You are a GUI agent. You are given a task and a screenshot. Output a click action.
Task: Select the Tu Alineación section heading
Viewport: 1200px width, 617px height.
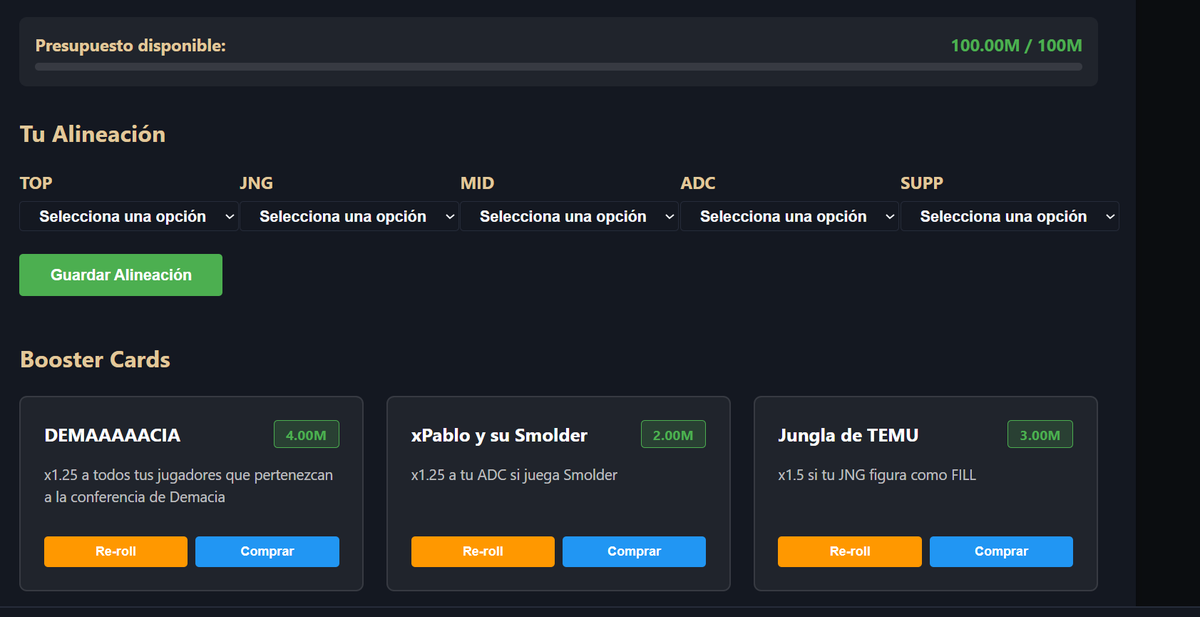tap(92, 133)
